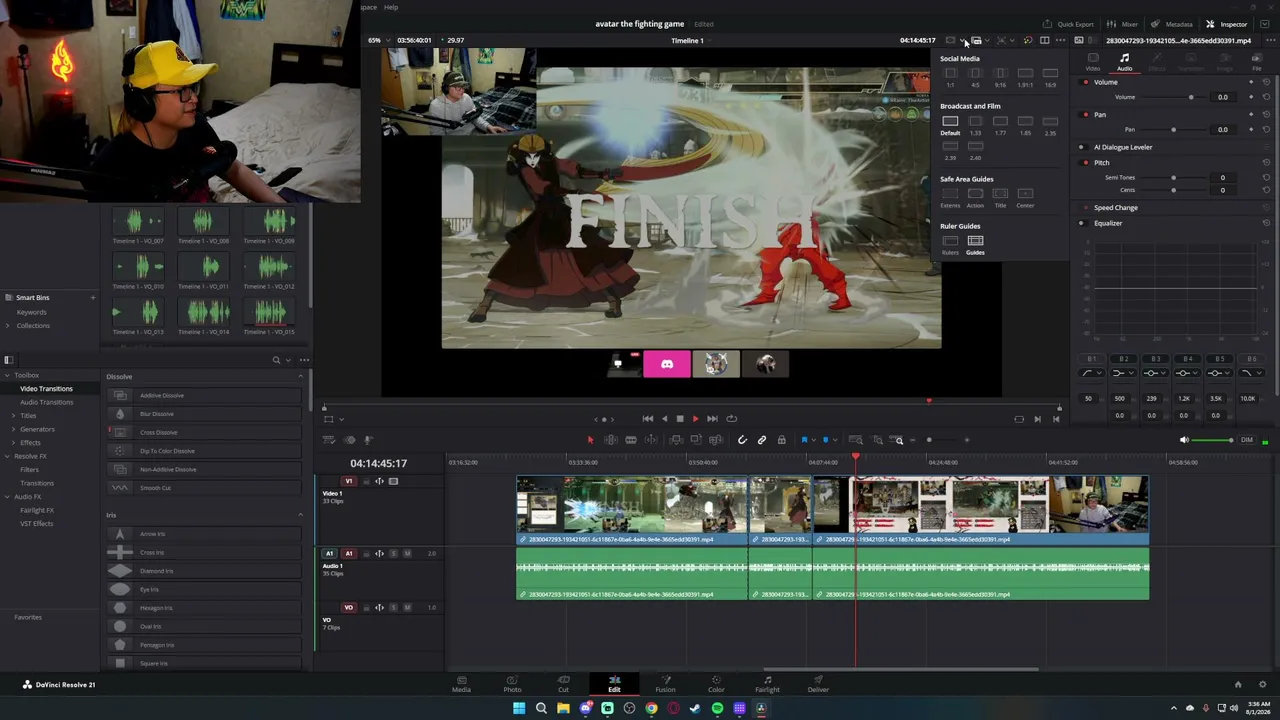Image resolution: width=1280 pixels, height=720 pixels.
Task: Choose the 1.85 broadcast aspect guide
Action: pos(1025,125)
